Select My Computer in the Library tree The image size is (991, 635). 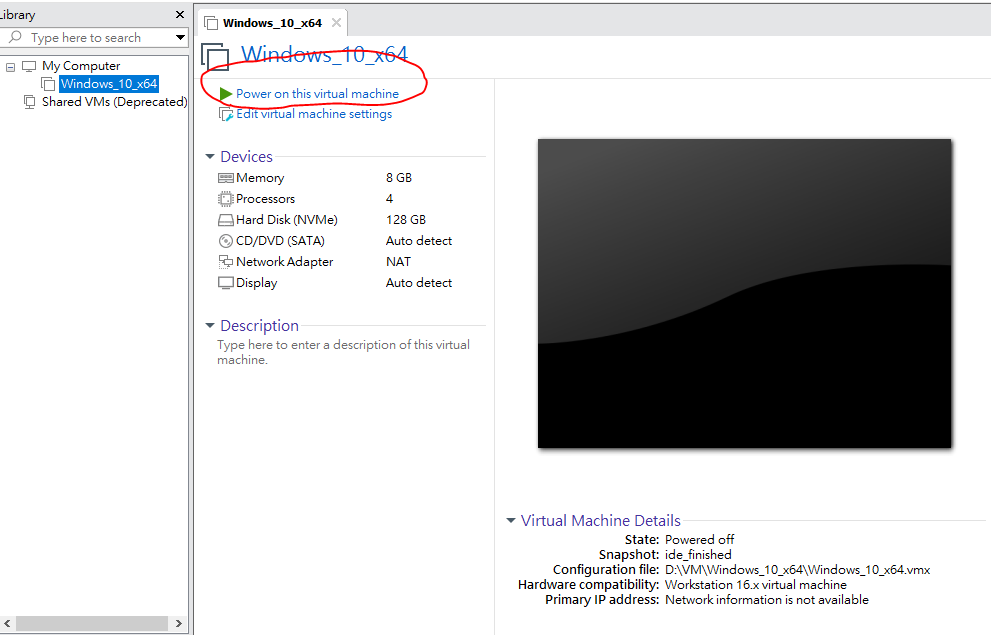(x=81, y=66)
